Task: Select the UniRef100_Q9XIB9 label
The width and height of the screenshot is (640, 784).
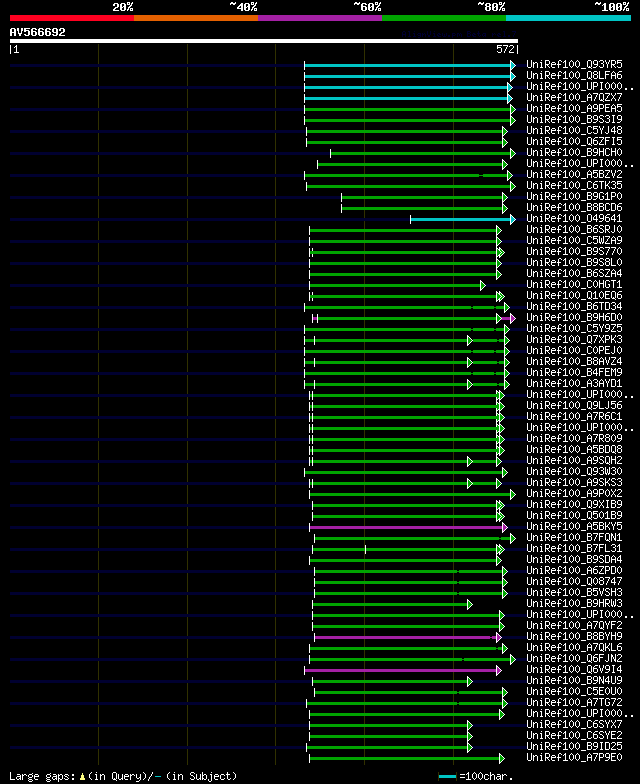Action: pyautogui.click(x=574, y=504)
